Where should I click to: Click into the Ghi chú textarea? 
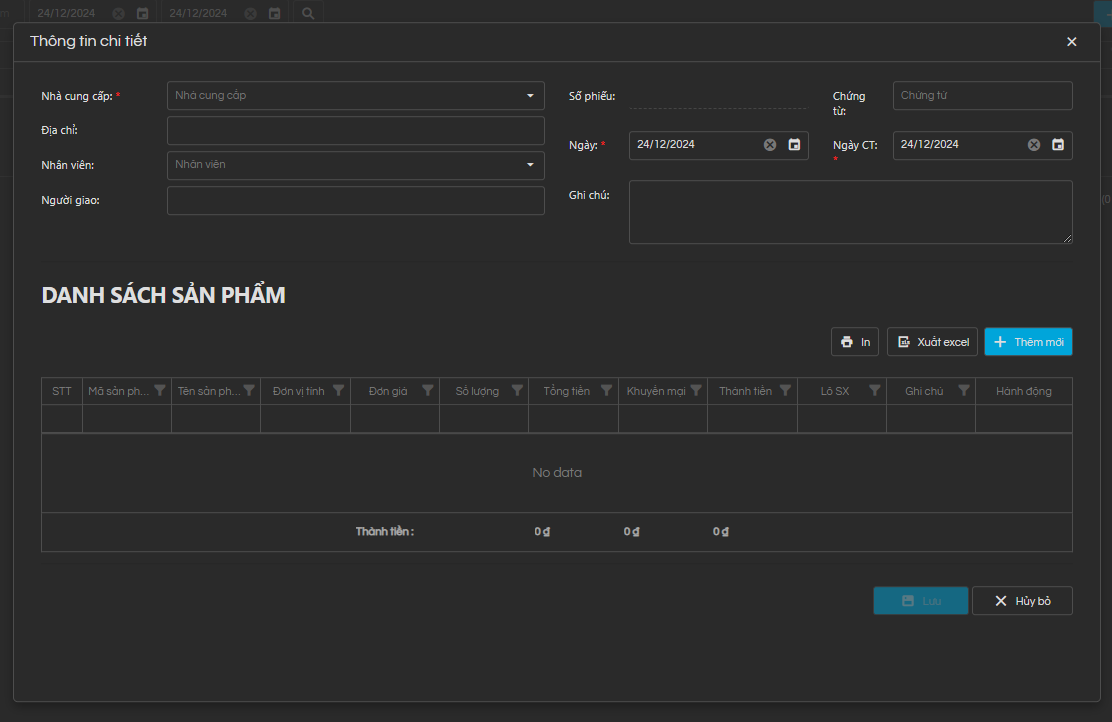pyautogui.click(x=850, y=212)
